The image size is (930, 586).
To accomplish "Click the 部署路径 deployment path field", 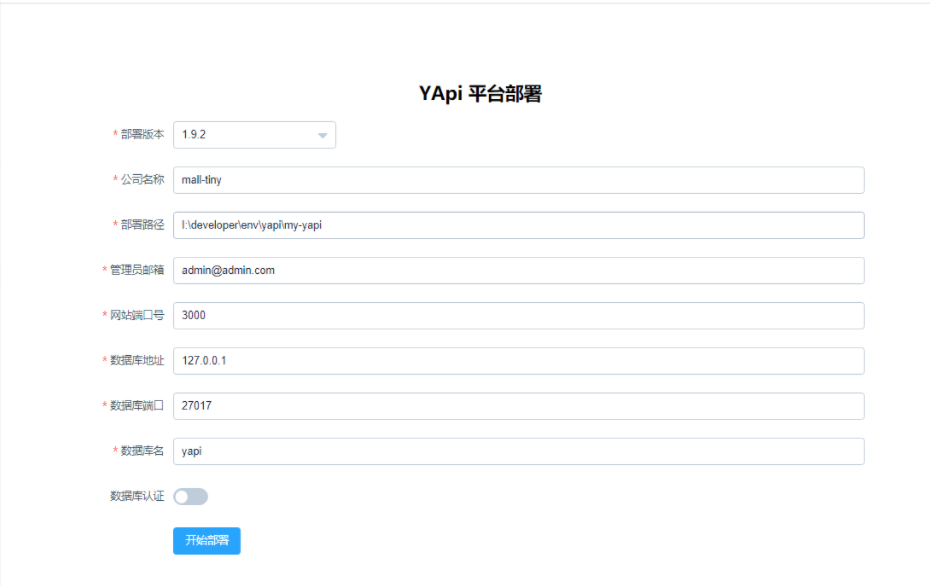I will 518,225.
